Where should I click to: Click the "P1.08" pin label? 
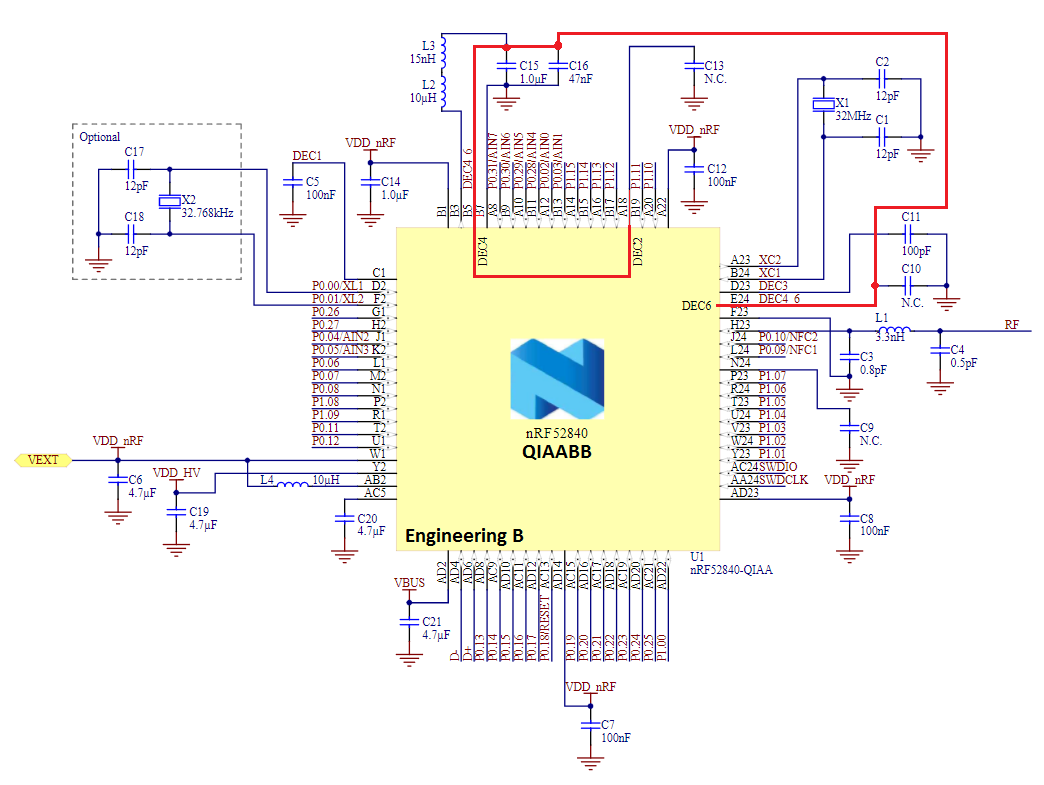[x=326, y=401]
